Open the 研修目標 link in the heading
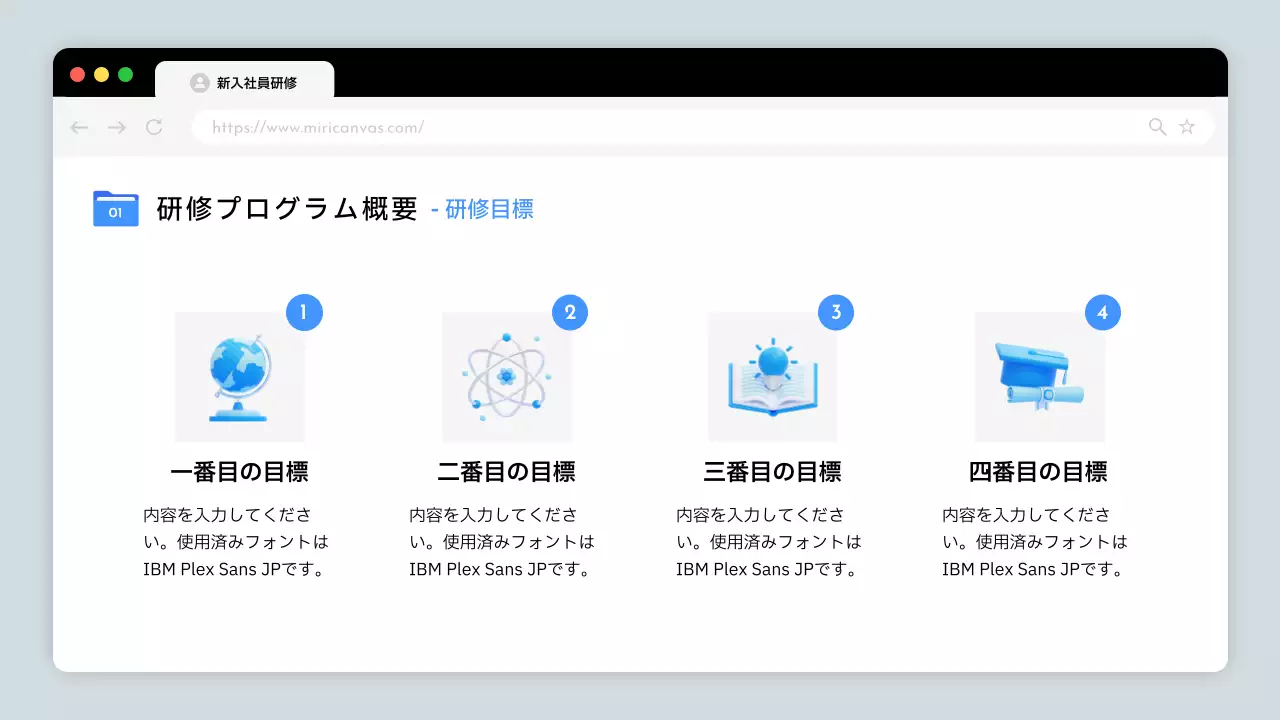The image size is (1280, 720). (489, 209)
